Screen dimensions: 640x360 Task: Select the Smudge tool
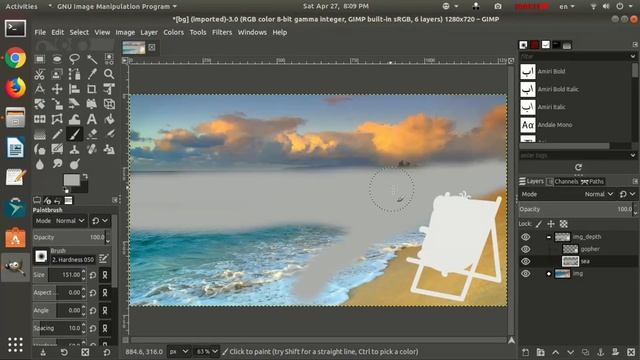[57, 164]
